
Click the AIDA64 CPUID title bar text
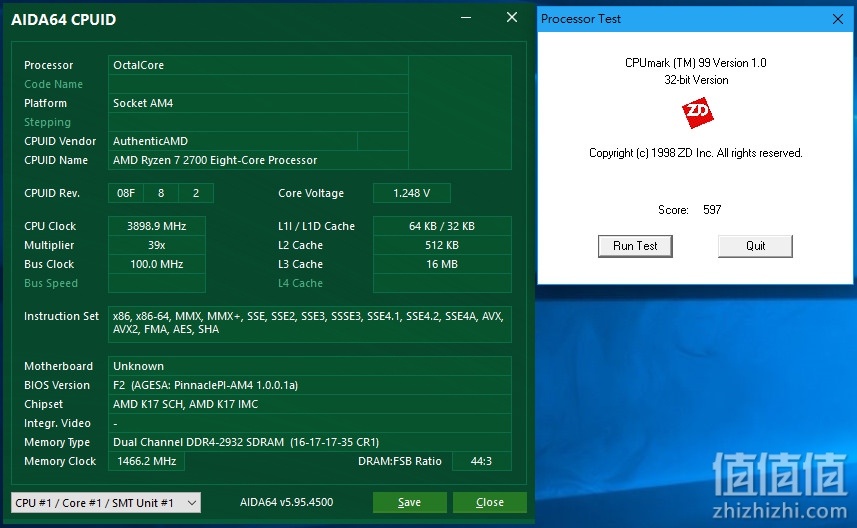click(63, 20)
